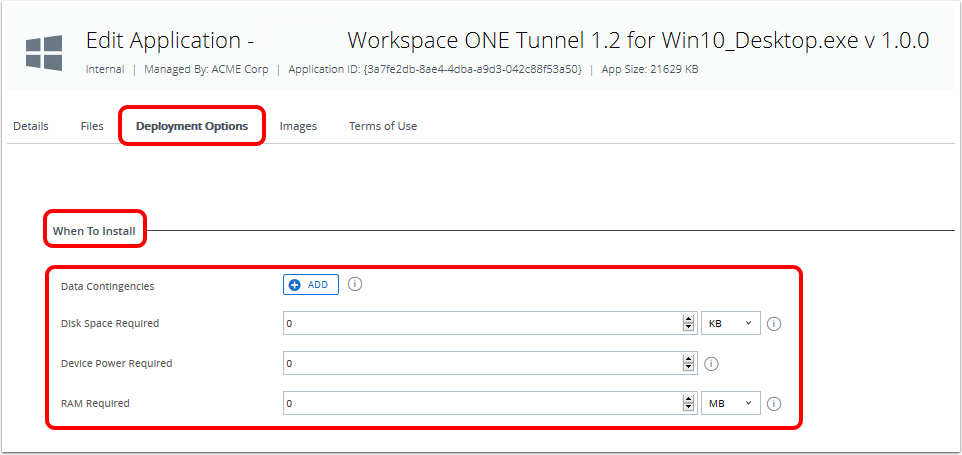962x455 pixels.
Task: Select the RAM Required input field
Action: [x=480, y=404]
